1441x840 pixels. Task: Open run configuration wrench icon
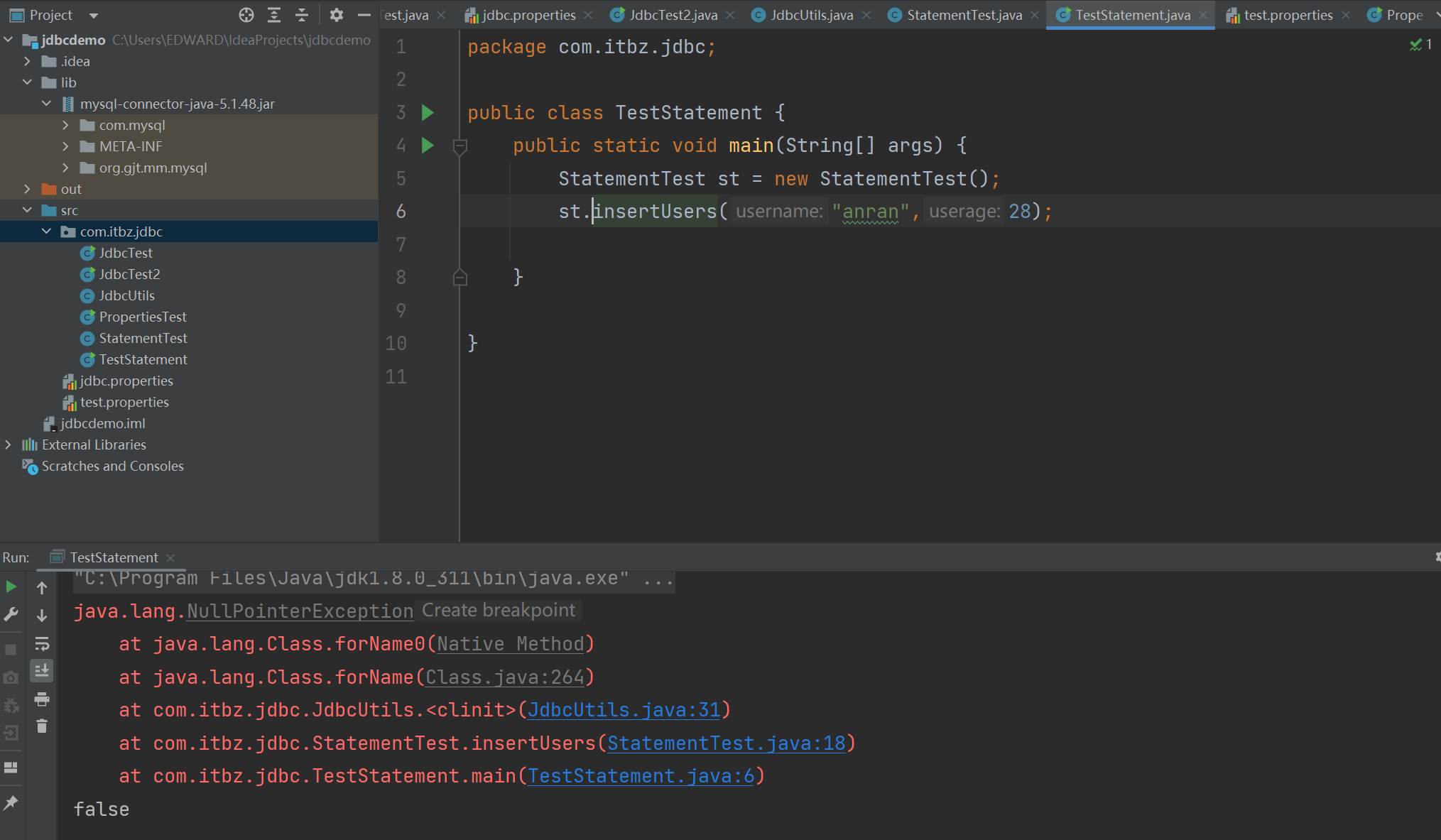[11, 614]
